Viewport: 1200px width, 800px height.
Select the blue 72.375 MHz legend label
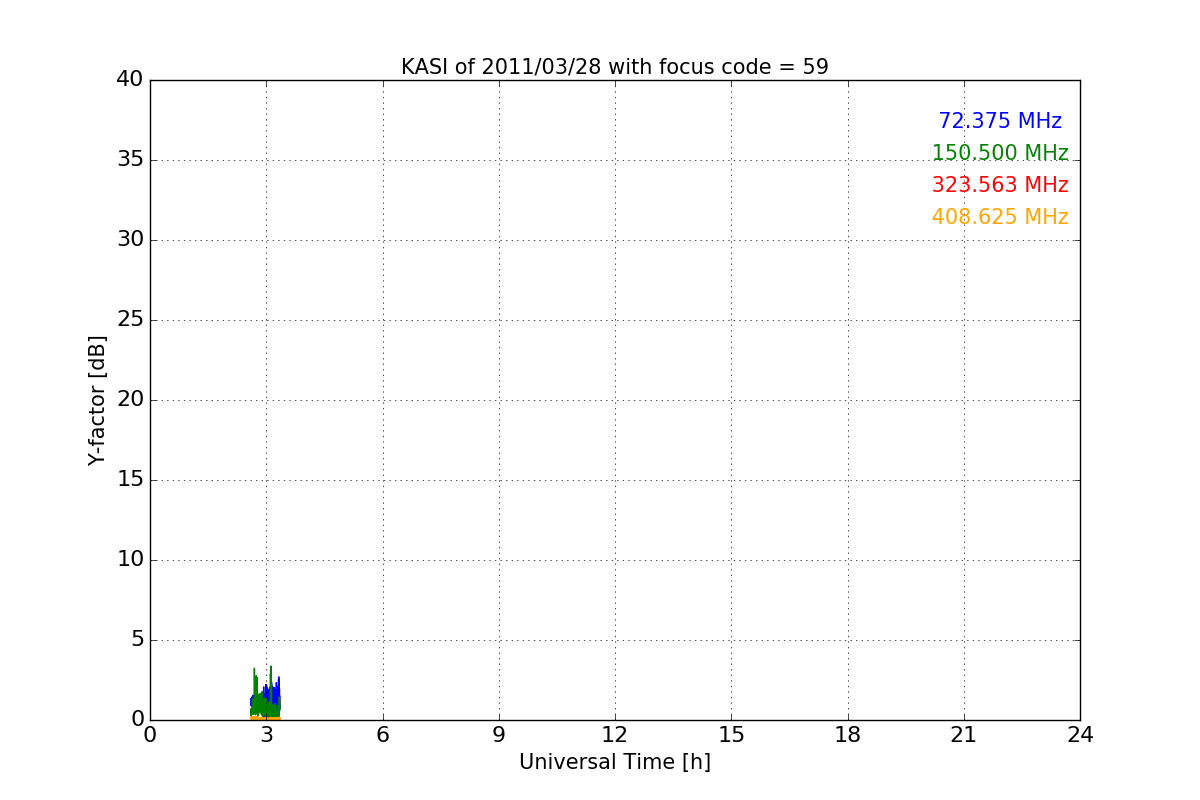[1000, 121]
